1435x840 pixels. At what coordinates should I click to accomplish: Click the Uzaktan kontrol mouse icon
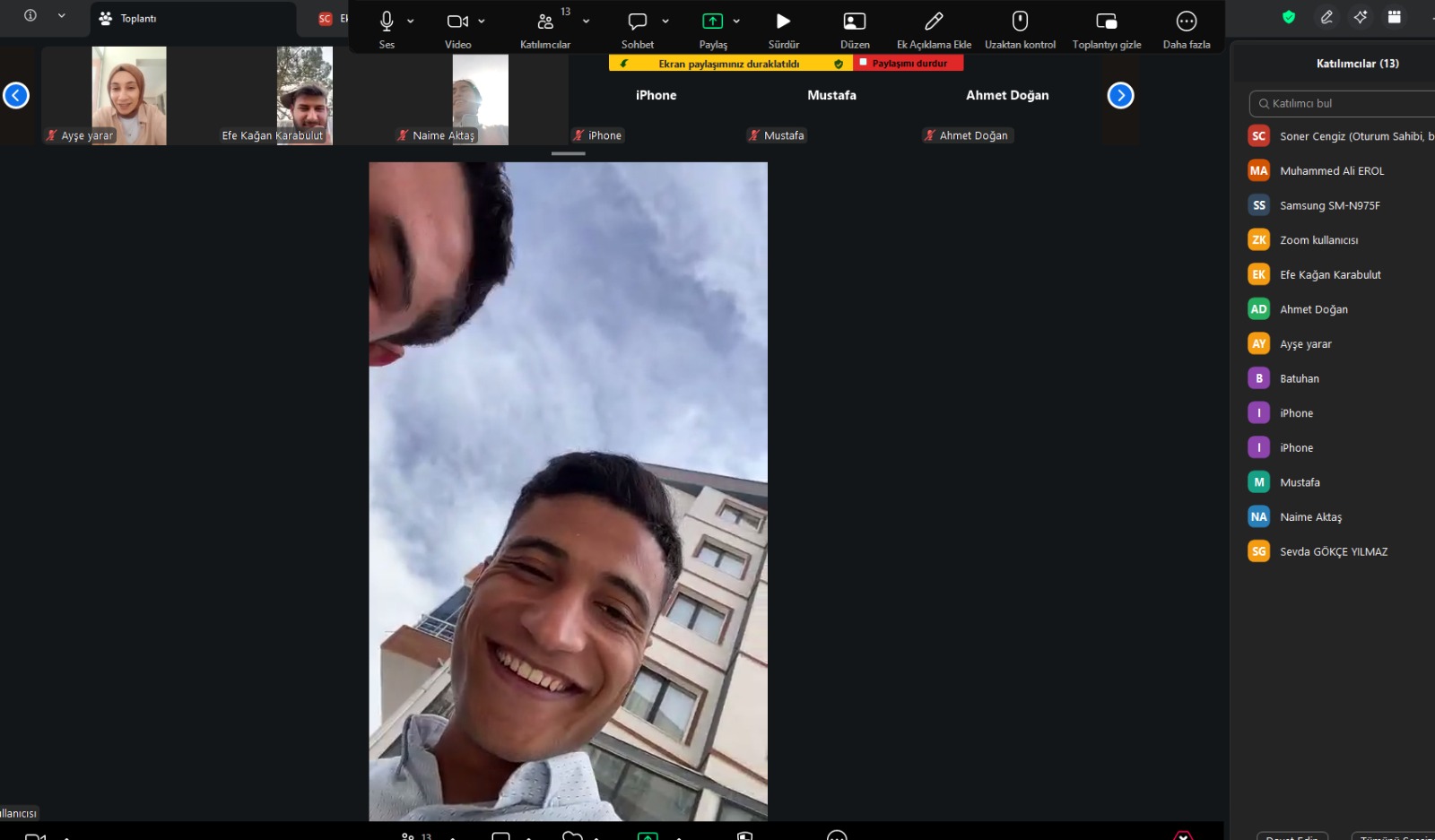click(1020, 22)
